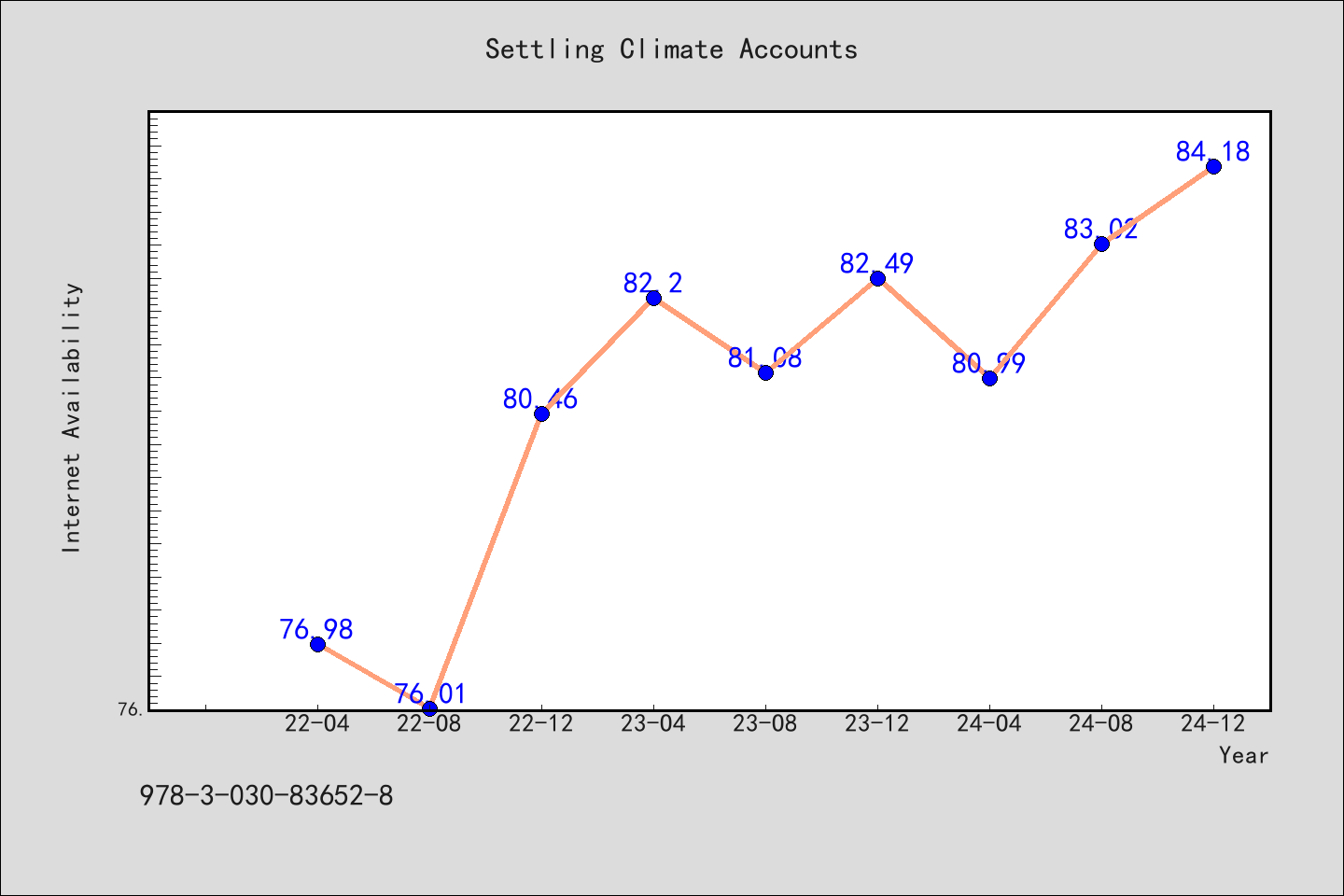Click the 24-12 x-axis tick label
Screen dimensions: 1344x896
pos(1213,723)
